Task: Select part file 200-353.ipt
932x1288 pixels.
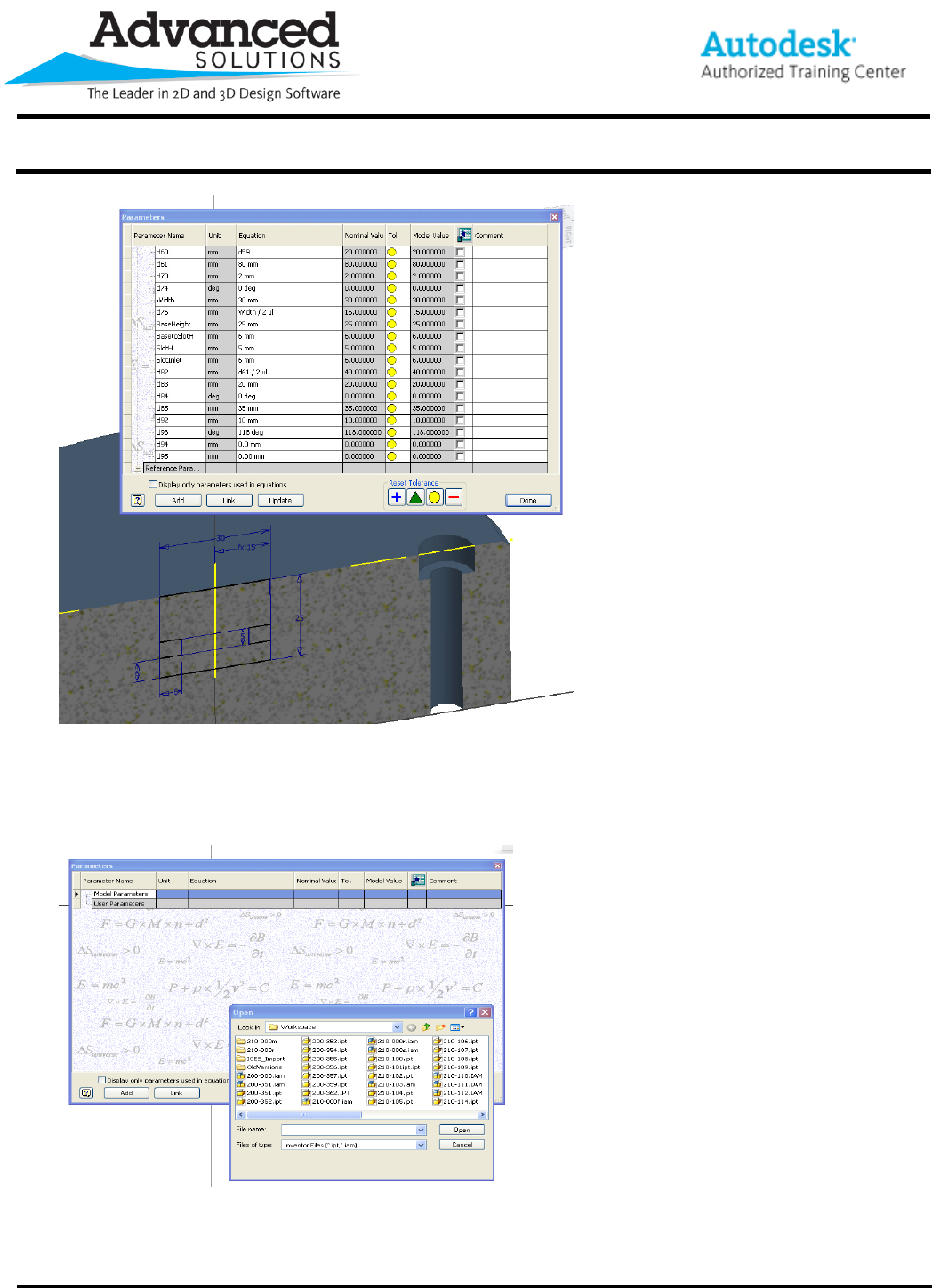Action: point(325,1042)
